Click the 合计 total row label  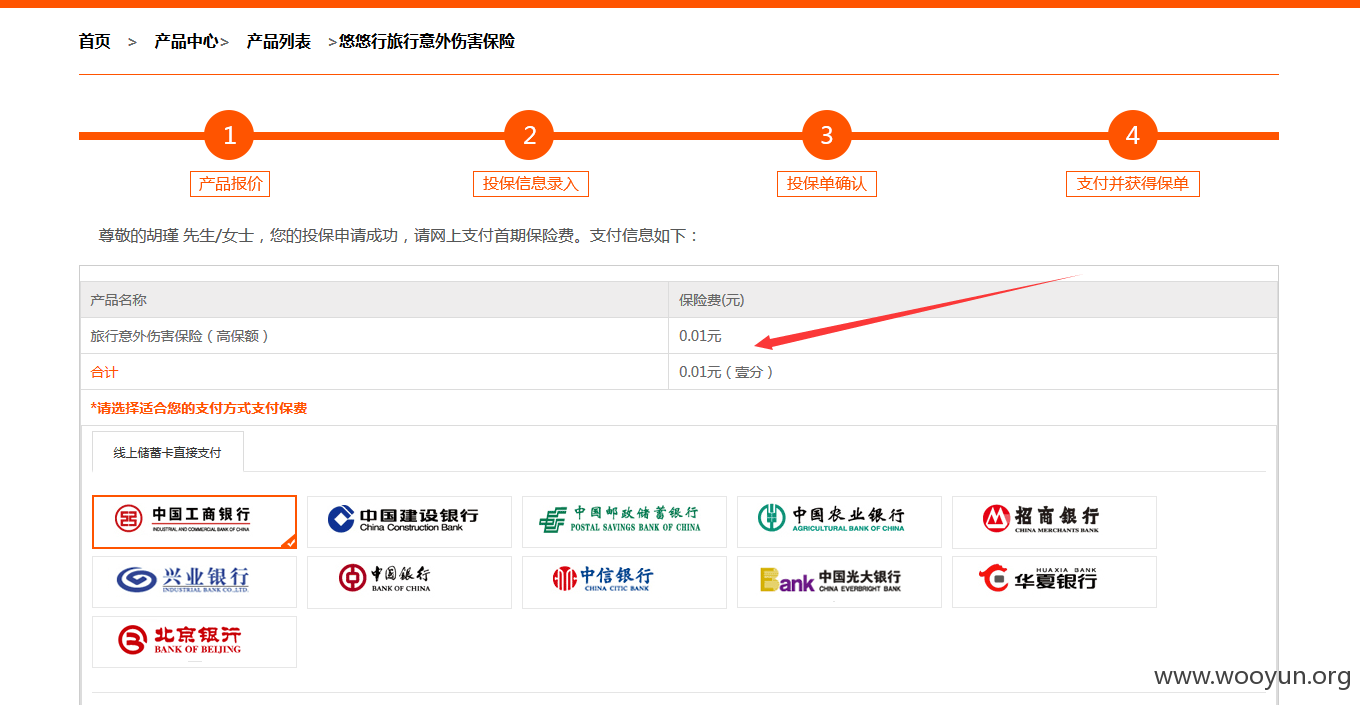click(104, 372)
